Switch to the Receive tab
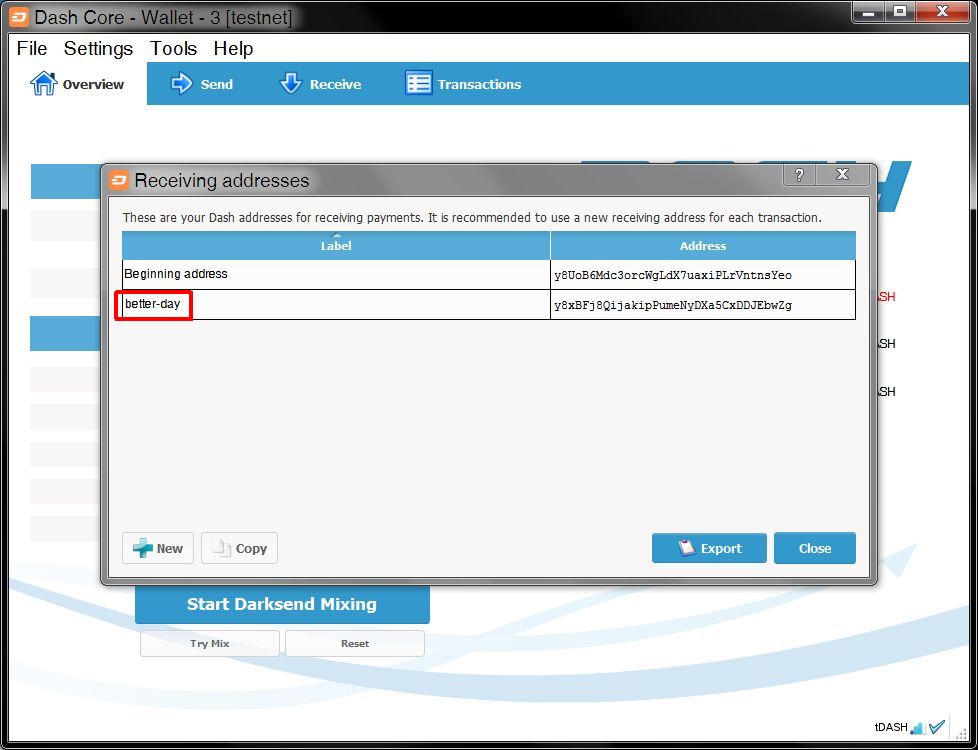The image size is (978, 750). tap(320, 84)
